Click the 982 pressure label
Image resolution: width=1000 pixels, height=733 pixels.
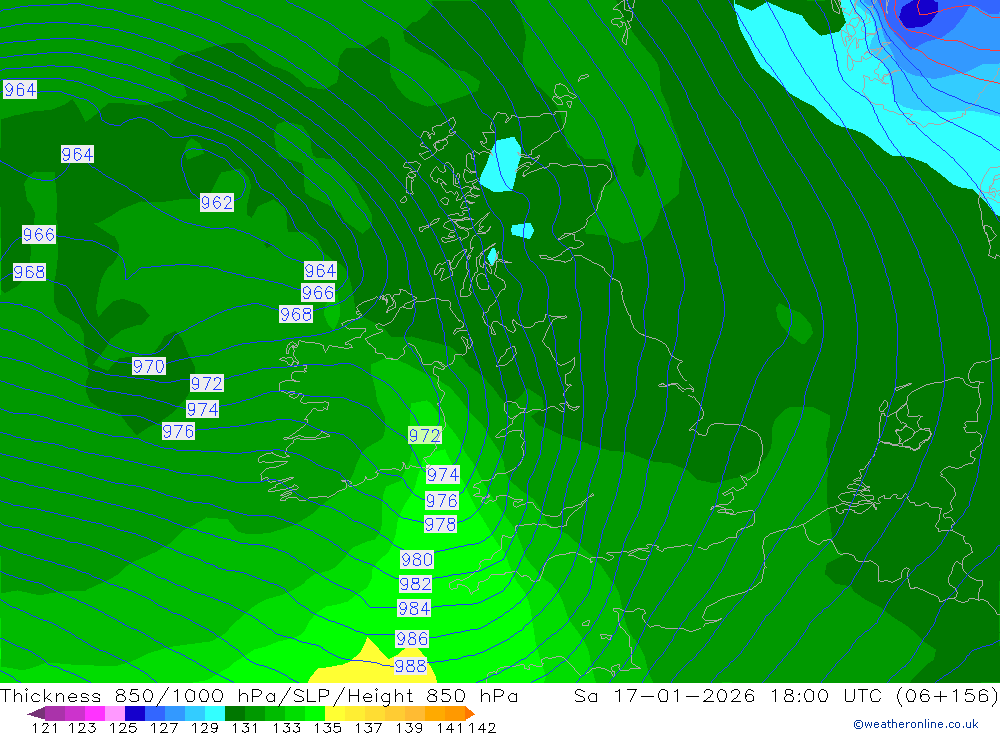point(415,584)
